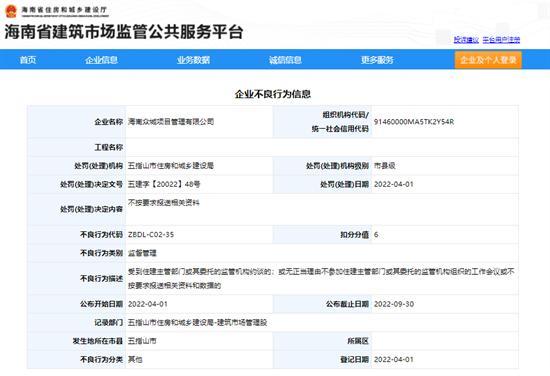Click the 处罚(处理)决定文号 field label
This screenshot has height=376, width=550.
point(91,184)
